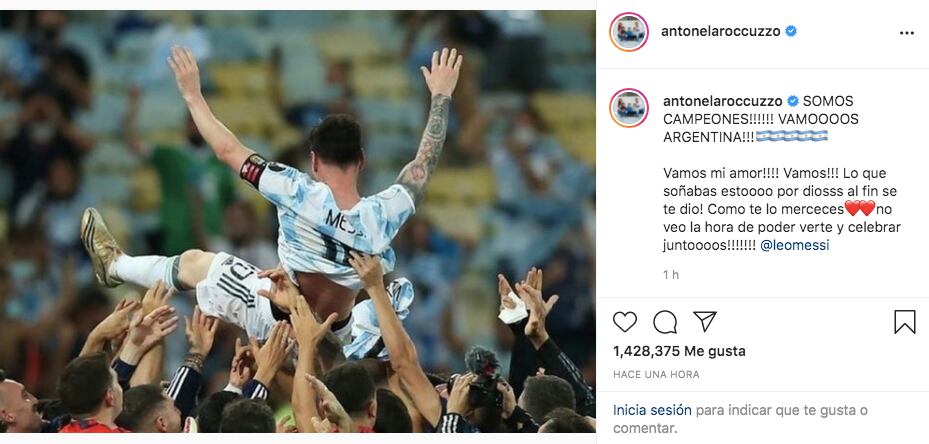Open antonelaroccuzzo username in caption

(x=722, y=101)
